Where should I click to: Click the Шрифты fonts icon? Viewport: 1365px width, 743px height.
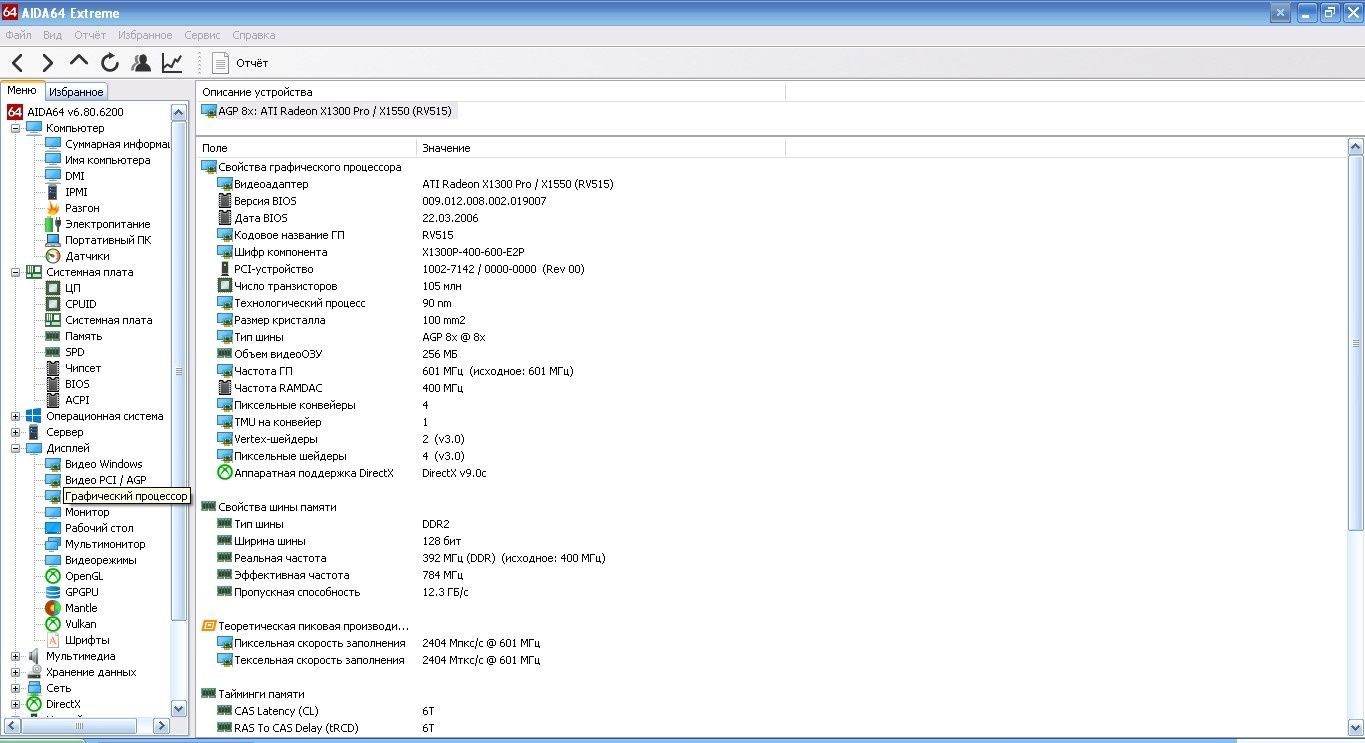pos(53,640)
